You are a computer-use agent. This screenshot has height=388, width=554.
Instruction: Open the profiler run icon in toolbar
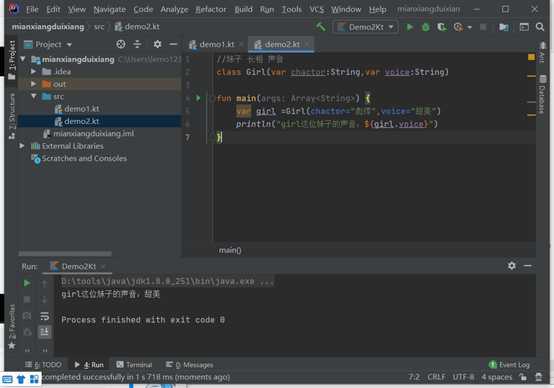click(458, 27)
